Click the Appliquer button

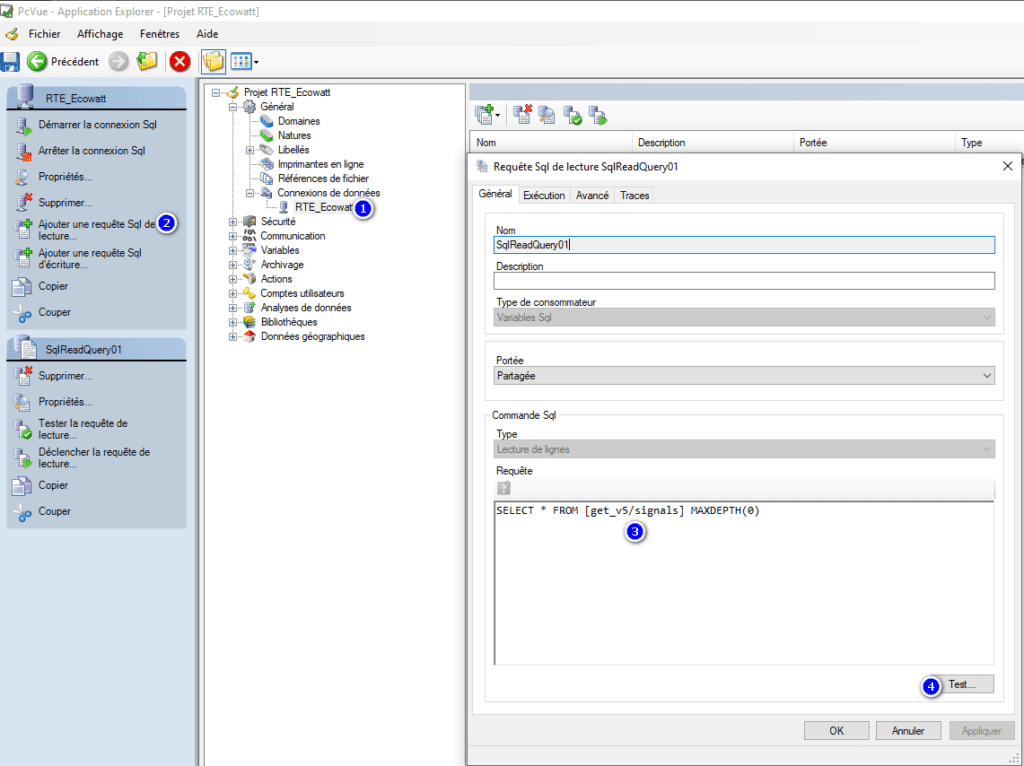[981, 731]
